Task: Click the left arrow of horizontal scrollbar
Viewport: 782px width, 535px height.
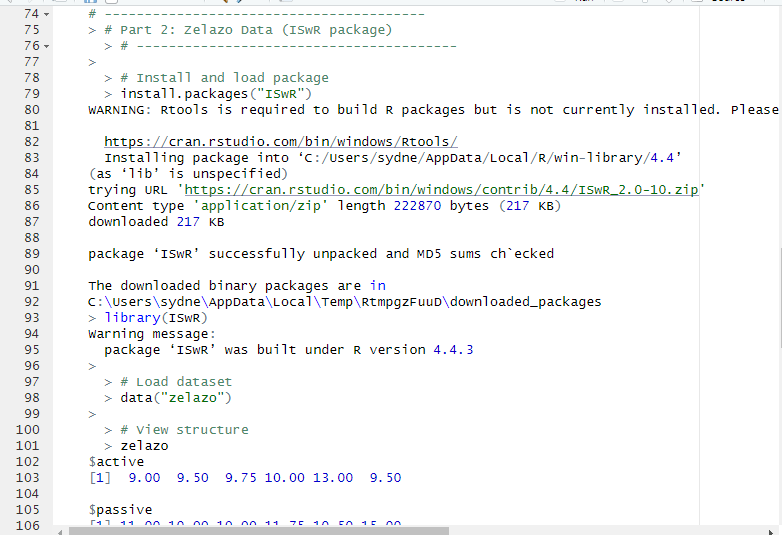Action: click(x=62, y=530)
